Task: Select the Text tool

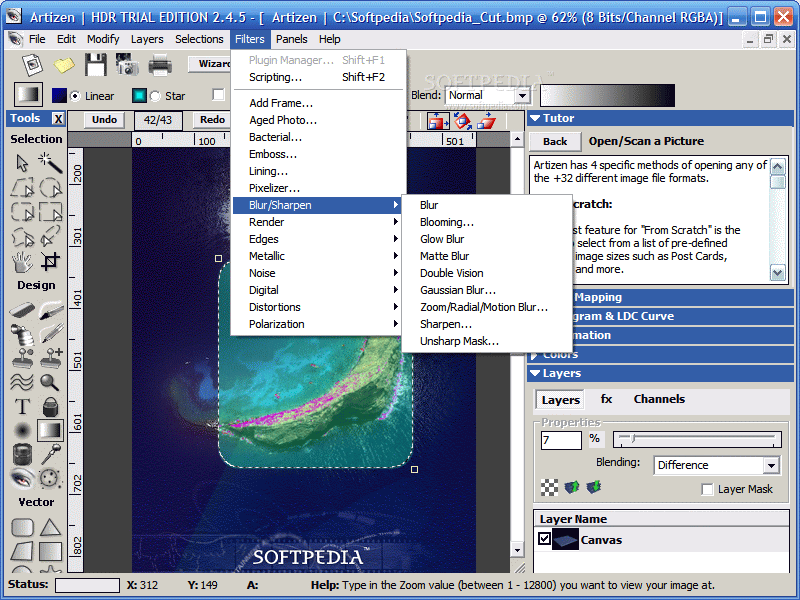Action: [22, 407]
